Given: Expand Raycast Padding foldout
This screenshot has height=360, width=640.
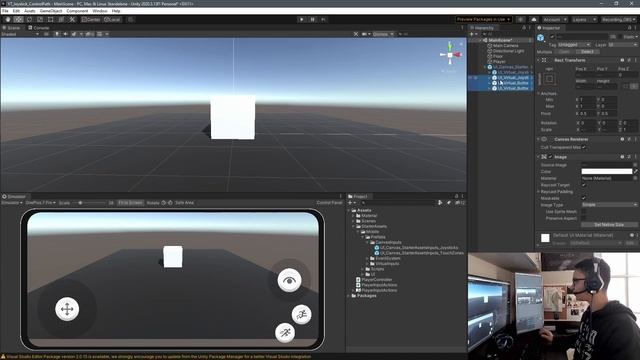Looking at the screenshot, I should [x=539, y=191].
